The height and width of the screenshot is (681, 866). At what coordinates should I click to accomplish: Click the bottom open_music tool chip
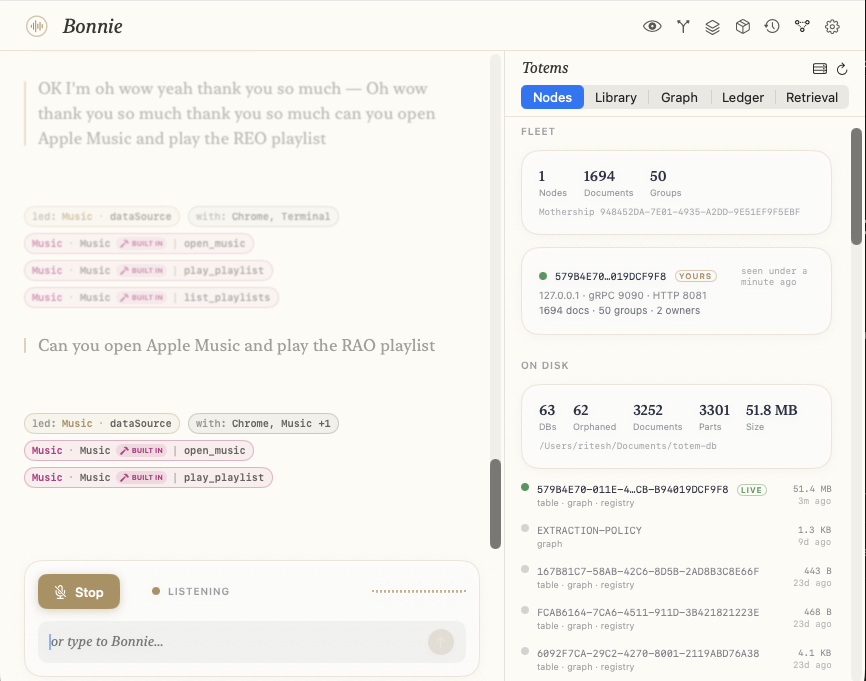[x=139, y=451]
